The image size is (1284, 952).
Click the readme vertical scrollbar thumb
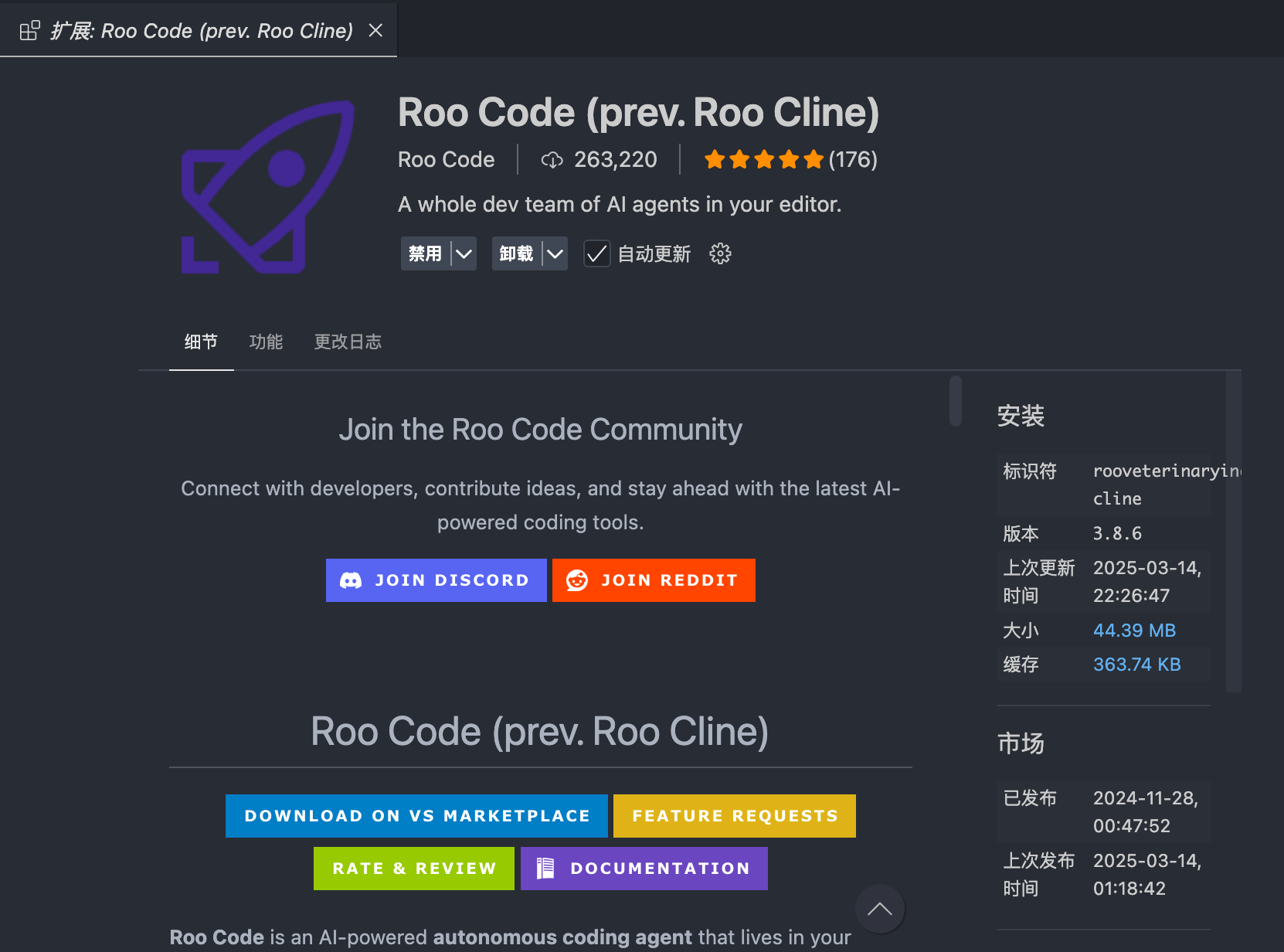pos(956,400)
